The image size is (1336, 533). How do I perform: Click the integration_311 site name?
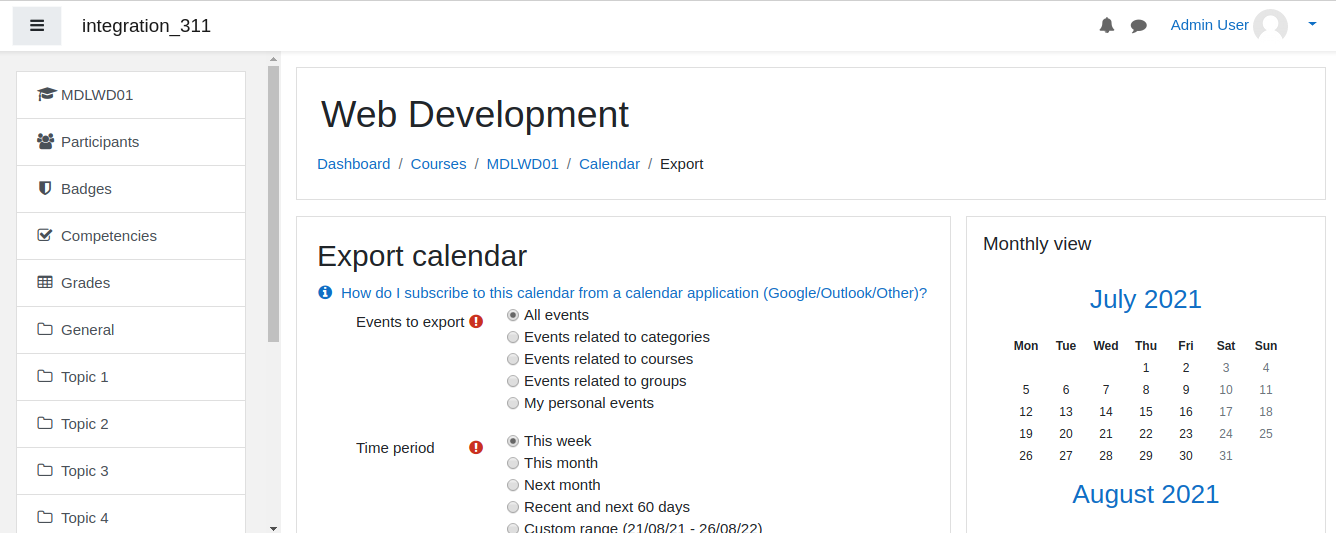(x=147, y=26)
